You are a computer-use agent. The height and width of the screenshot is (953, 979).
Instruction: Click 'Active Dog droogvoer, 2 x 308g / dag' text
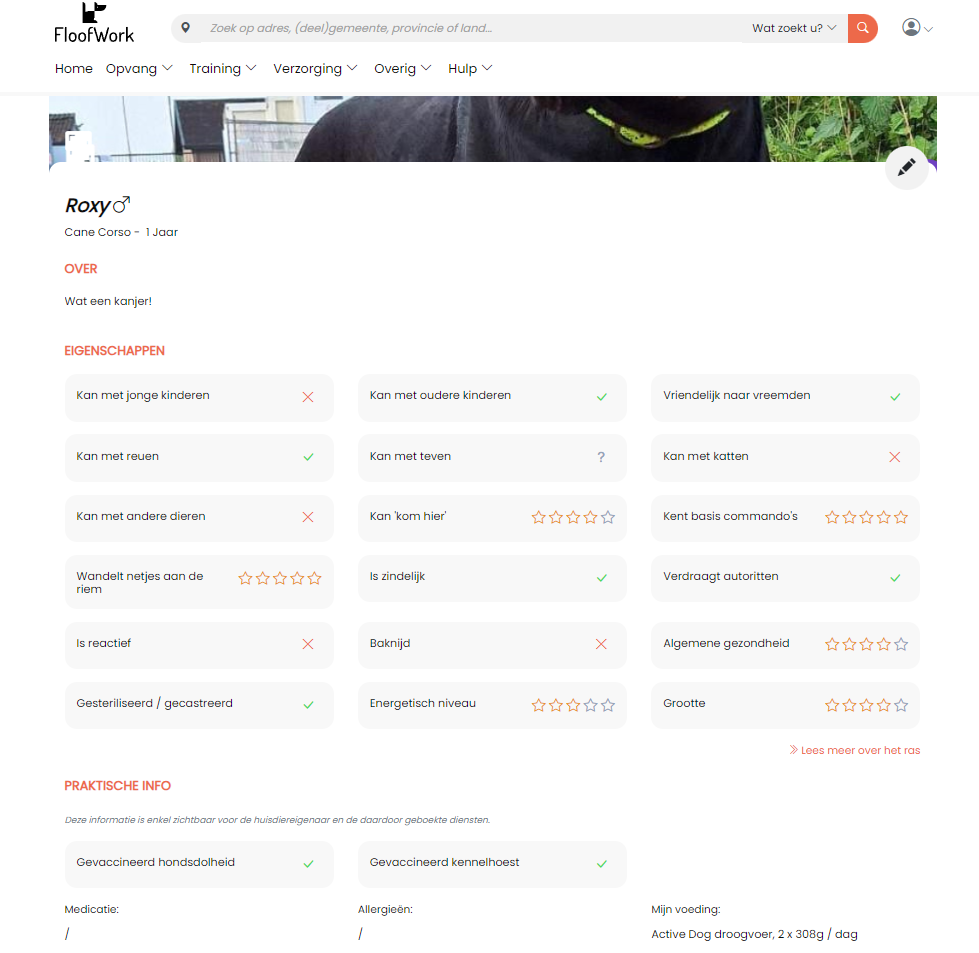click(x=754, y=934)
